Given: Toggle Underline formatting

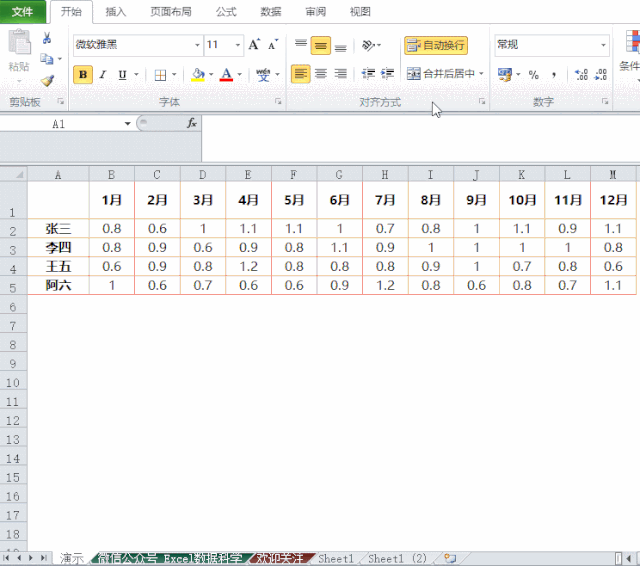Looking at the screenshot, I should point(122,75).
